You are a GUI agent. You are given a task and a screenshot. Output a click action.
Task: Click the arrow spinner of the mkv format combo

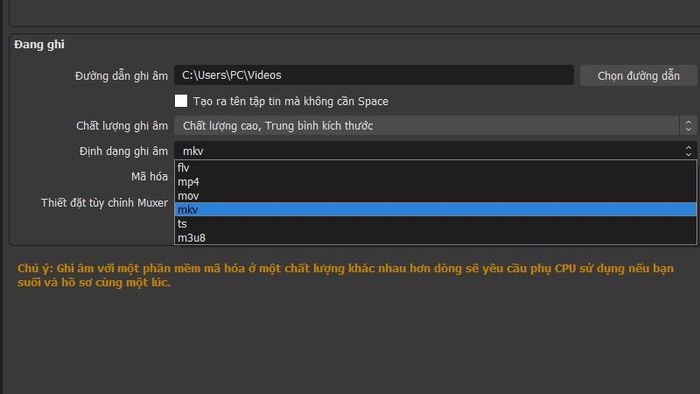pyautogui.click(x=688, y=151)
